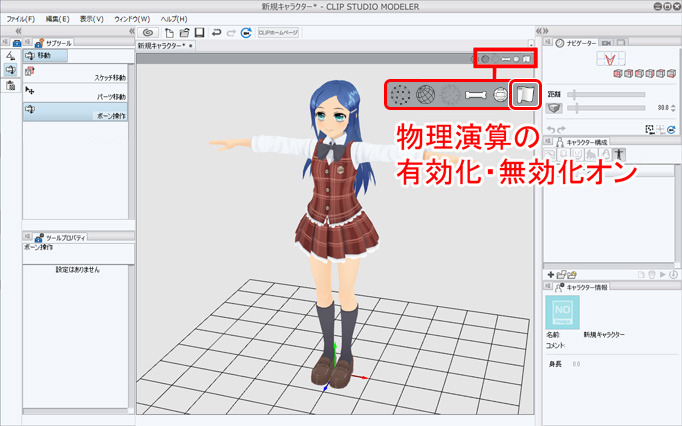Delete with the trash icon in キャラクター構成
The width and height of the screenshot is (682, 426).
coord(652,275)
